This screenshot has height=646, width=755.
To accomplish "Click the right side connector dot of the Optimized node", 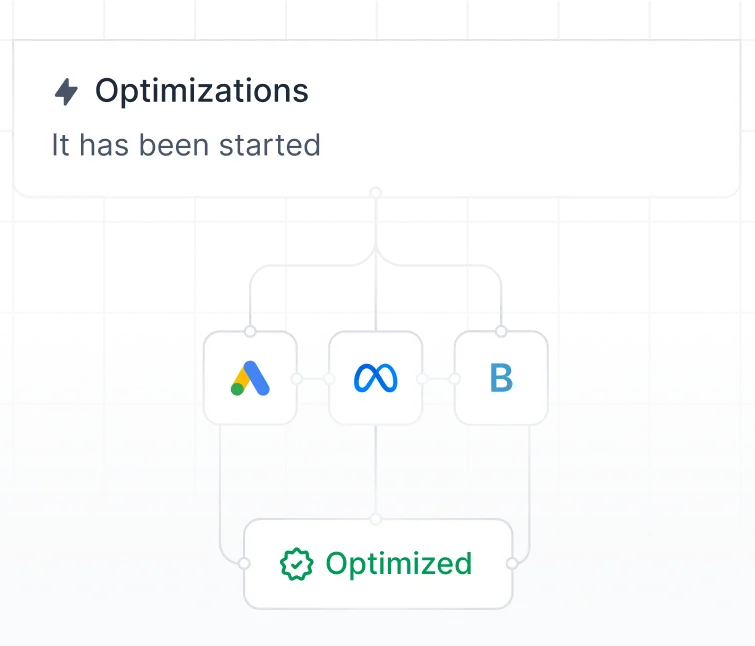I will pyautogui.click(x=512, y=563).
